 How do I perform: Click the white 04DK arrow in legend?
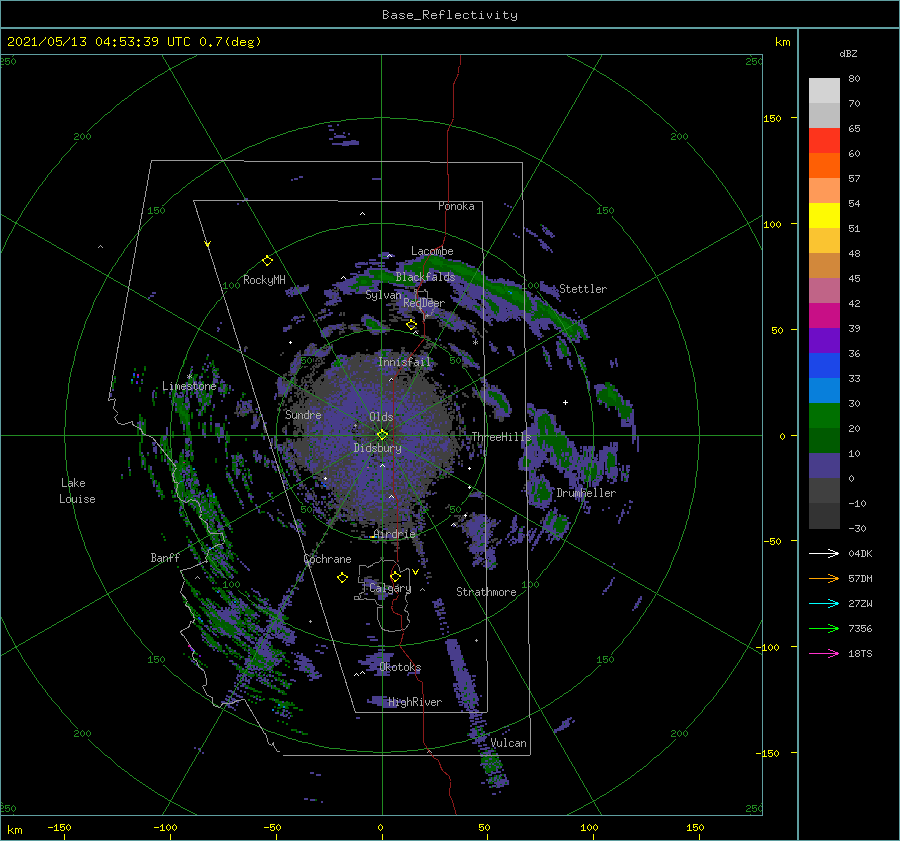pos(824,553)
